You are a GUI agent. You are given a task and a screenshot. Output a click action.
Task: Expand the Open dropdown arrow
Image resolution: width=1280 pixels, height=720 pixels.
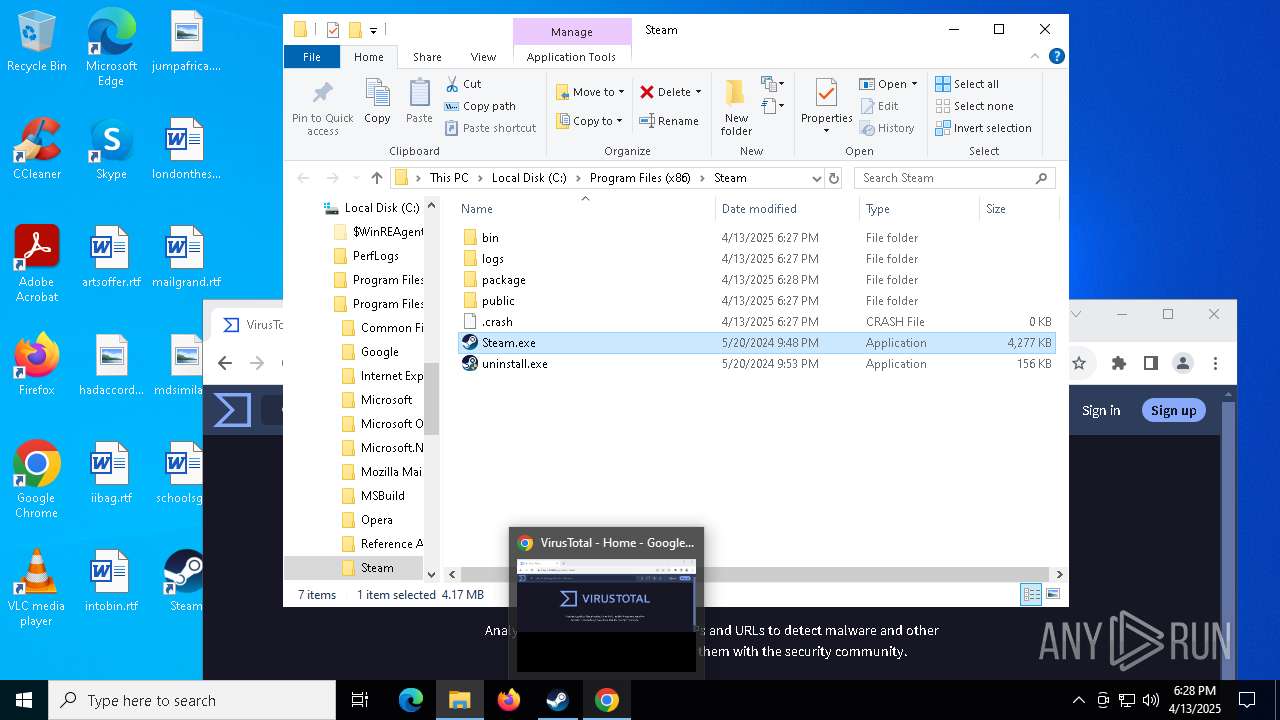914,84
